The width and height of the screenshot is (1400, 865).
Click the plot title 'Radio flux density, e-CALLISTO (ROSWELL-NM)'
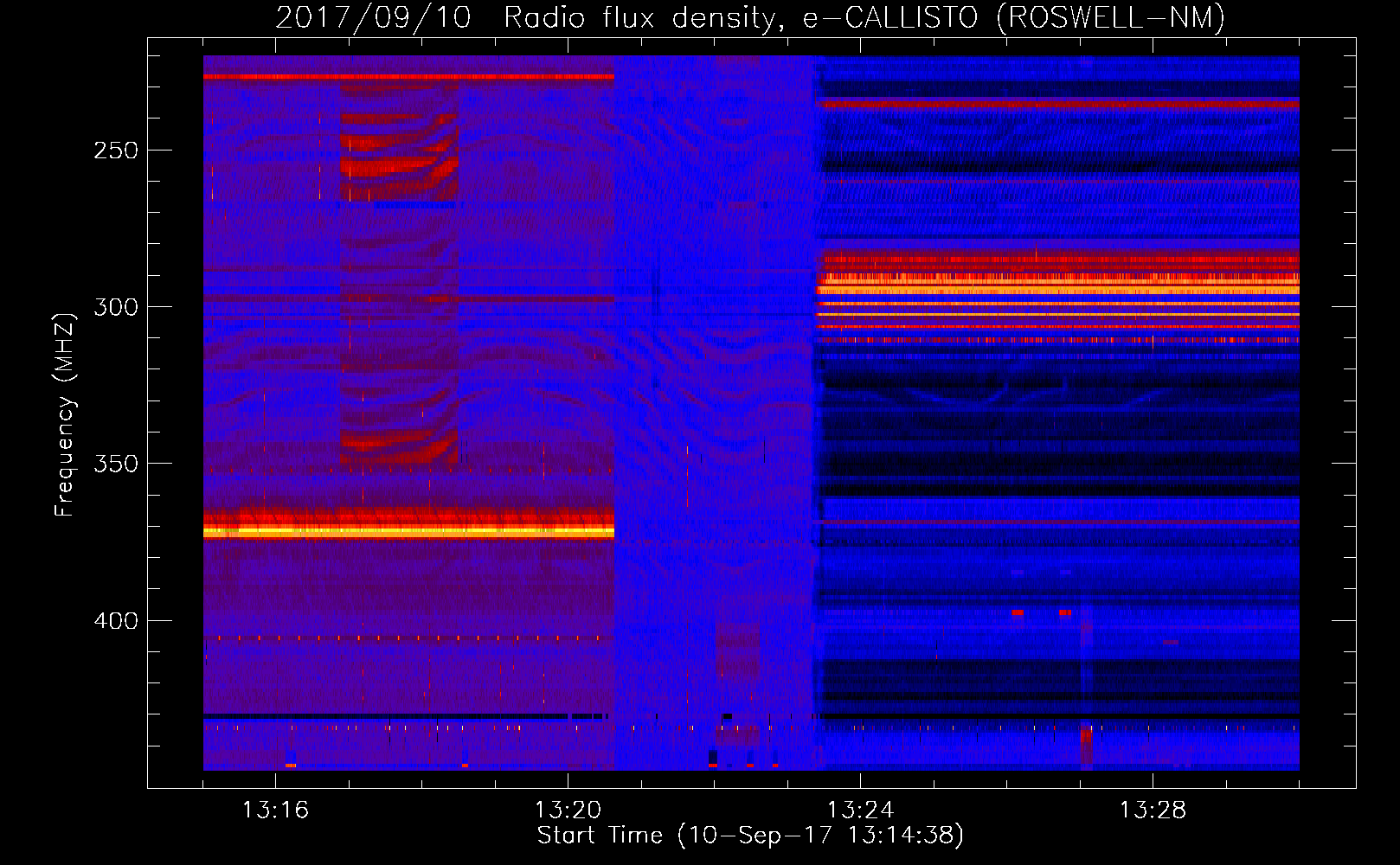click(x=864, y=17)
